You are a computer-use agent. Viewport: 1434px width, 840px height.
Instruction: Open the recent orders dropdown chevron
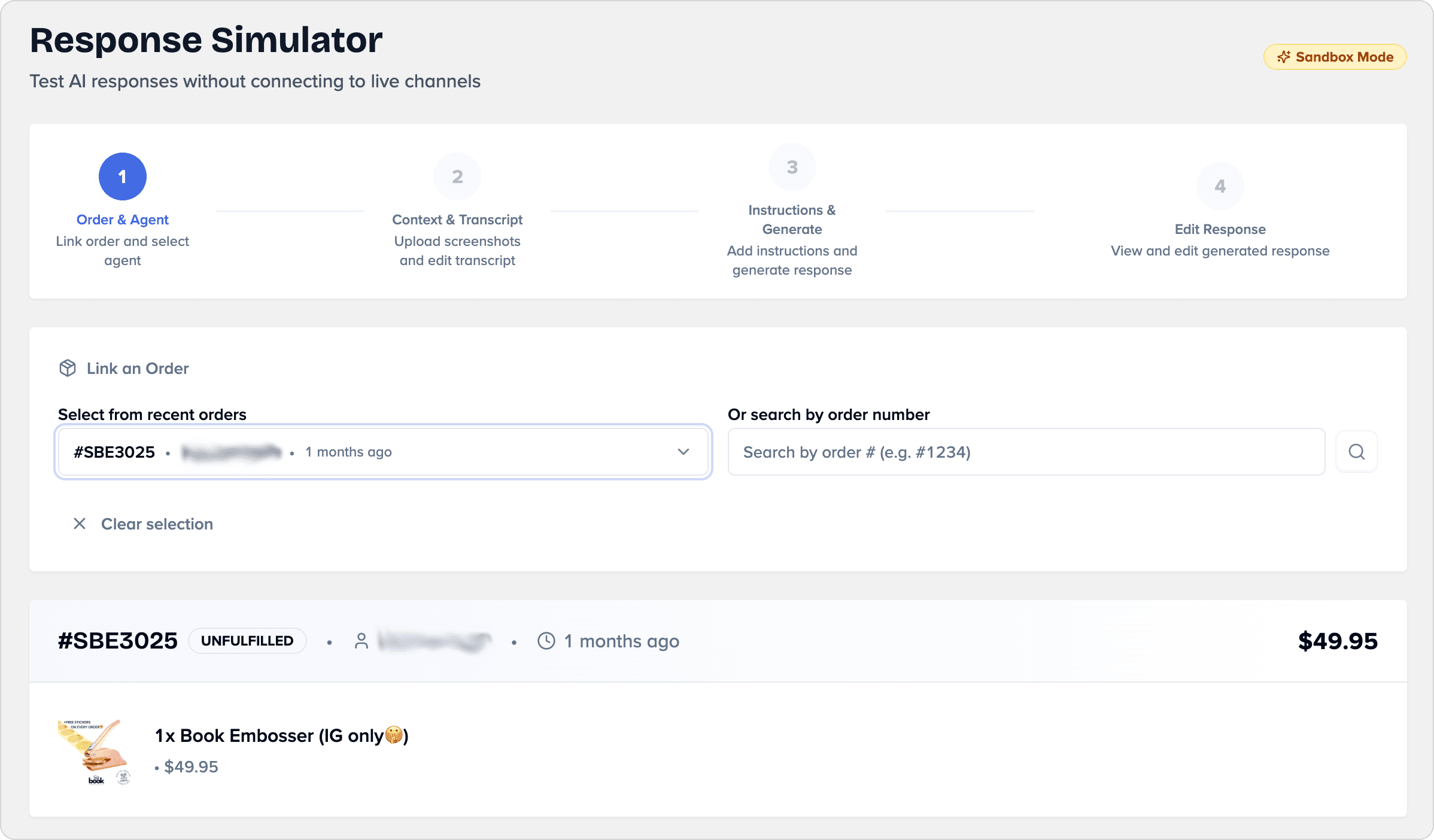pyautogui.click(x=683, y=452)
